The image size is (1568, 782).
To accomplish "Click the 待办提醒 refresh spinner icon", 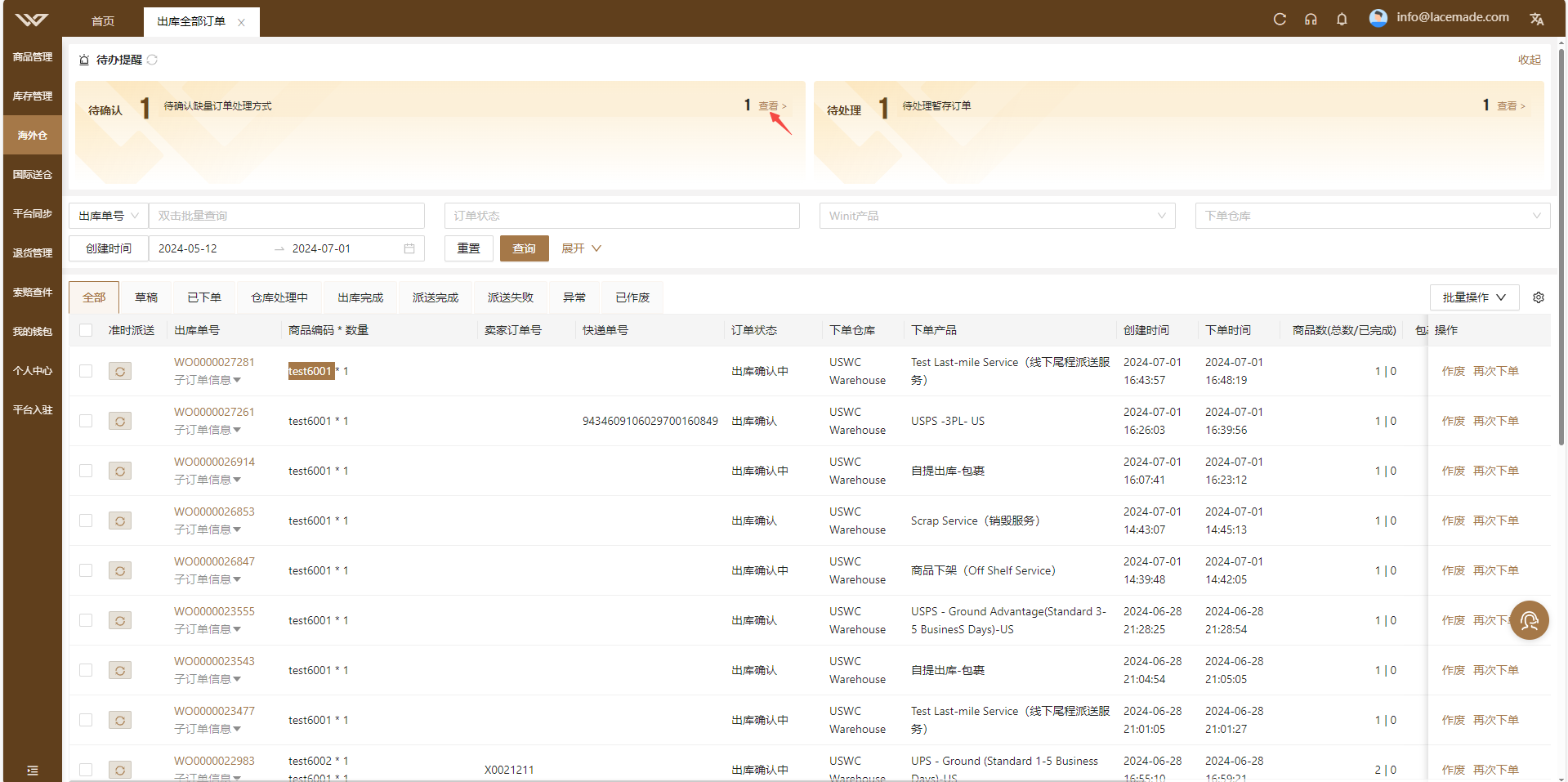I will pyautogui.click(x=153, y=60).
